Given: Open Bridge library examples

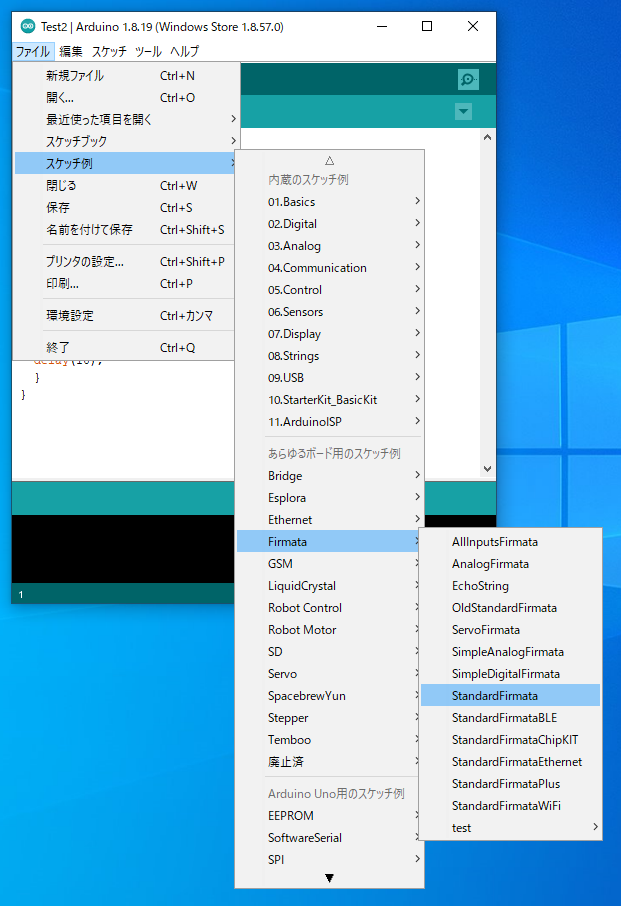Looking at the screenshot, I should click(x=330, y=476).
